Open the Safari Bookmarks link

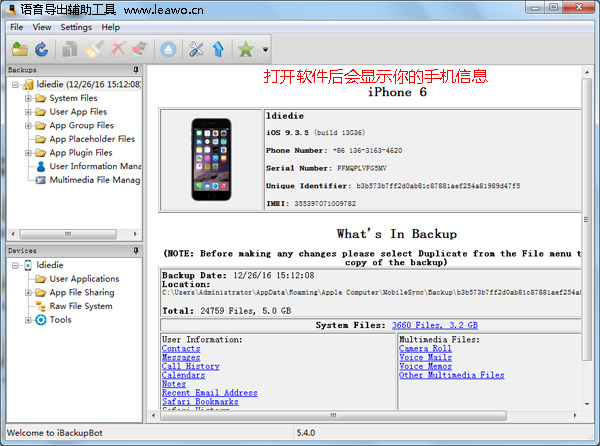[x=200, y=402]
